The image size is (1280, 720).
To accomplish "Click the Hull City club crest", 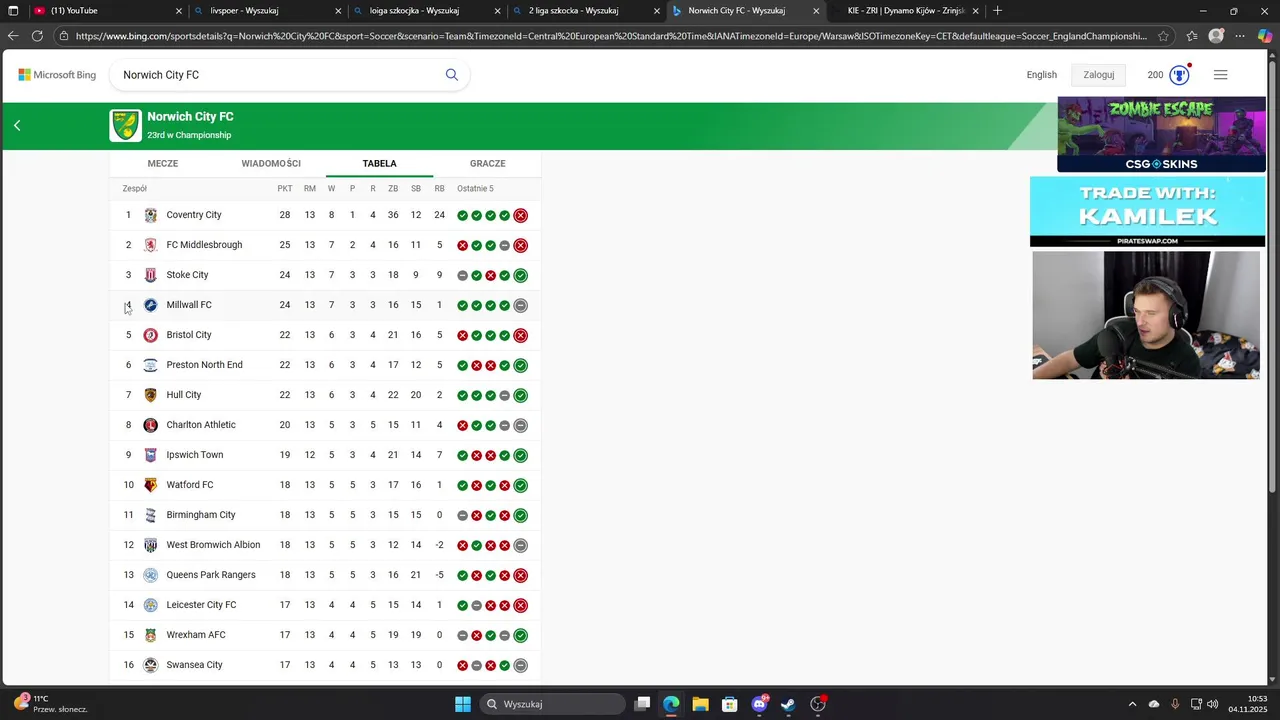I will pos(151,395).
